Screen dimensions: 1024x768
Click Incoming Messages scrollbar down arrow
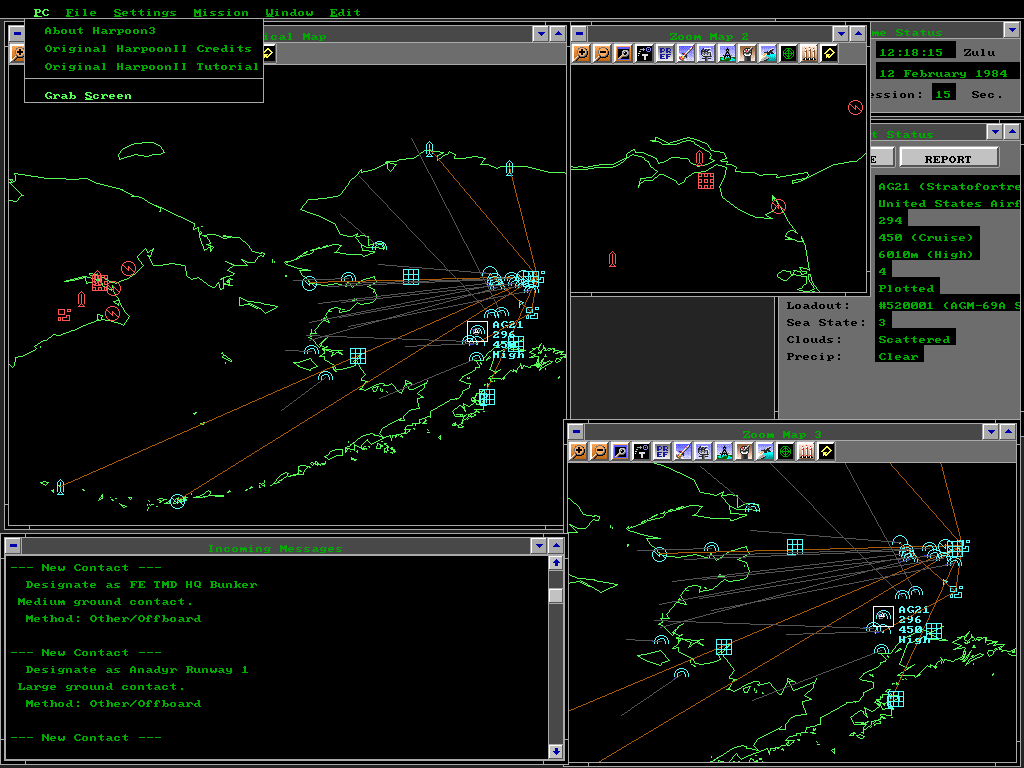[x=556, y=751]
